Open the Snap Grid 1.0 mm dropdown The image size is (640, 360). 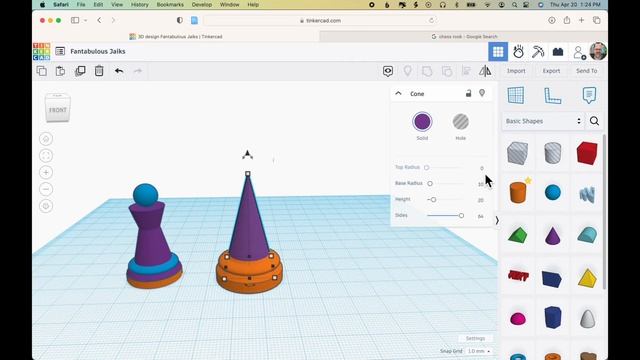pyautogui.click(x=479, y=351)
